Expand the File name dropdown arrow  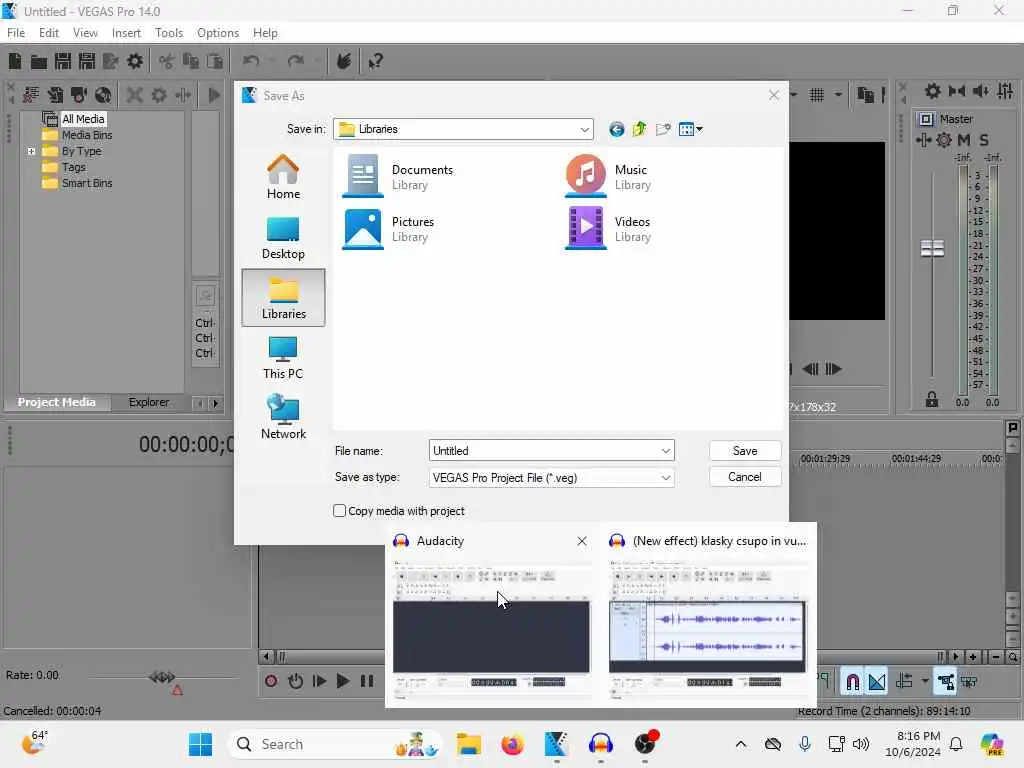point(665,451)
